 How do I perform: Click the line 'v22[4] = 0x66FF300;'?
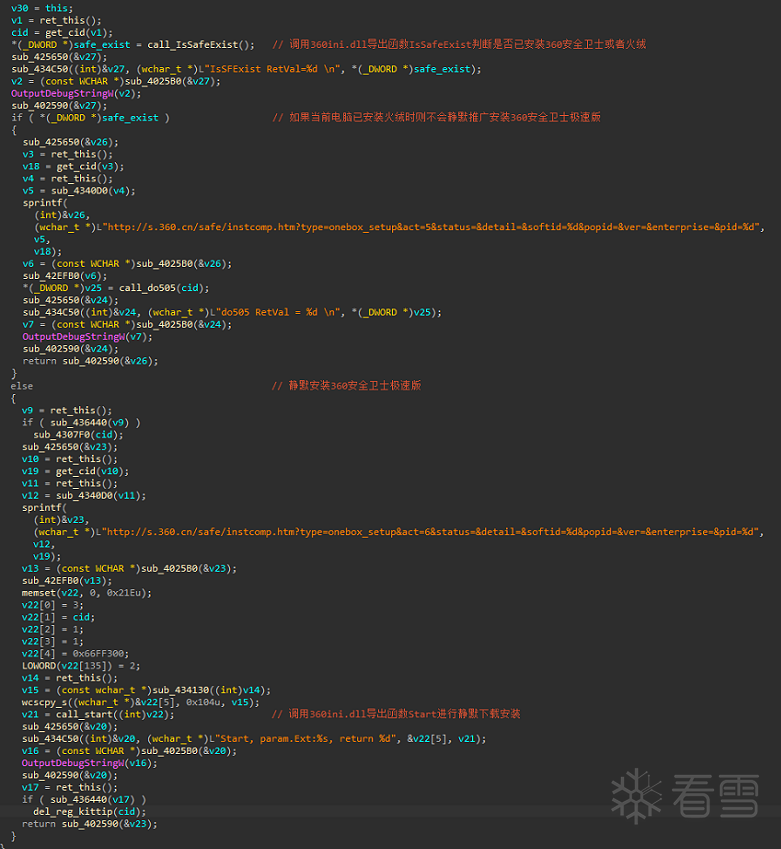tap(75, 654)
